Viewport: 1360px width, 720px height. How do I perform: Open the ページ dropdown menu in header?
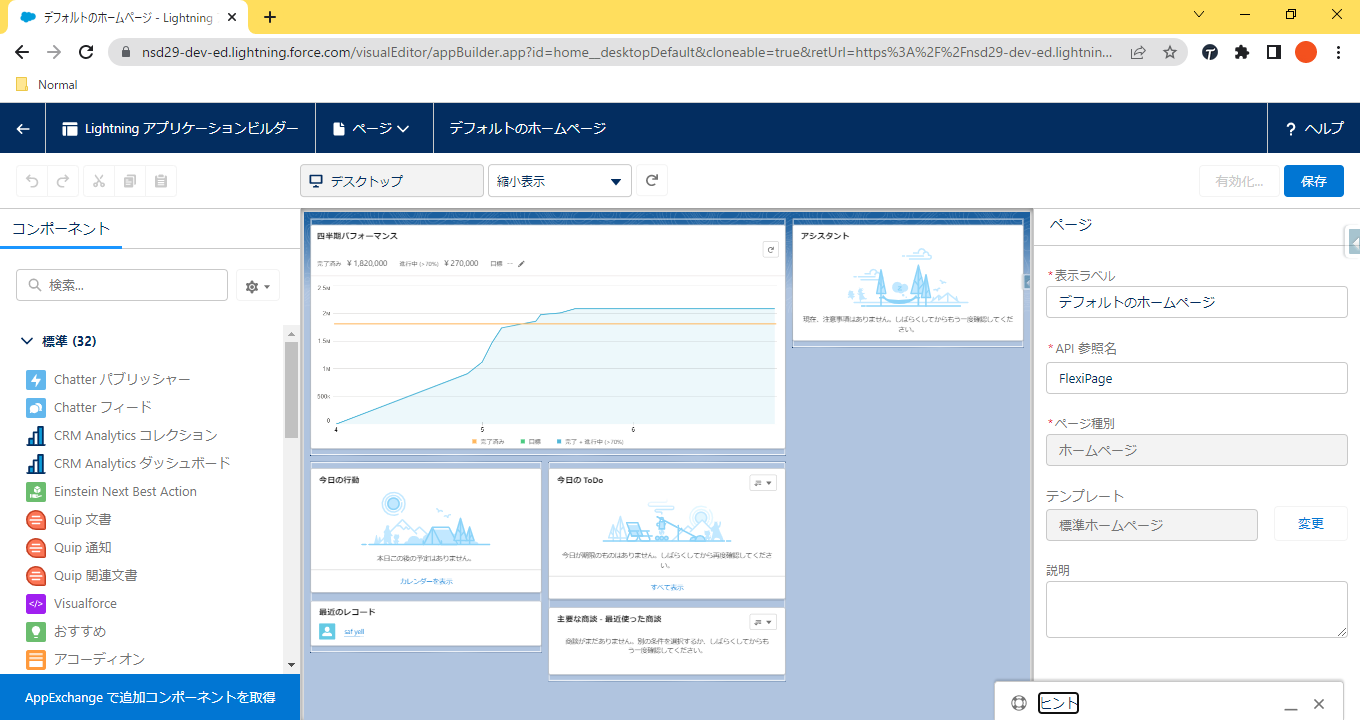click(372, 128)
